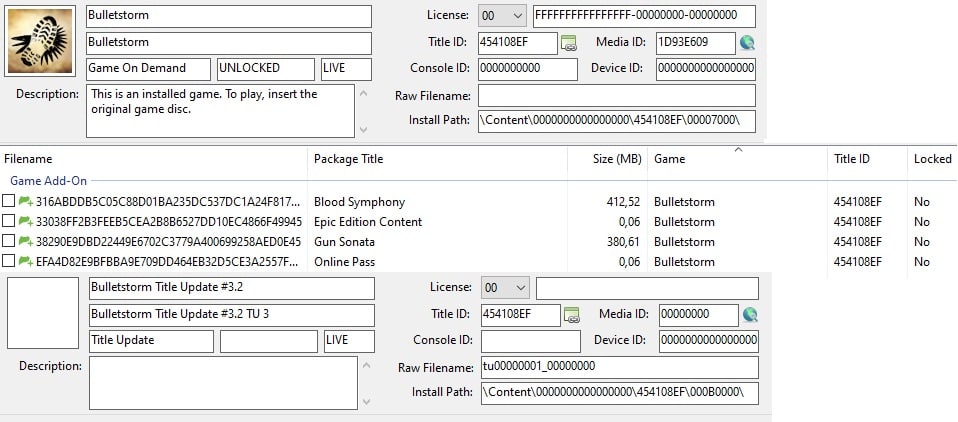This screenshot has height=422, width=958.
Task: Click filename 316ABDDB5C05C88D01BA235DC537DC1A24F817...
Action: pos(168,202)
